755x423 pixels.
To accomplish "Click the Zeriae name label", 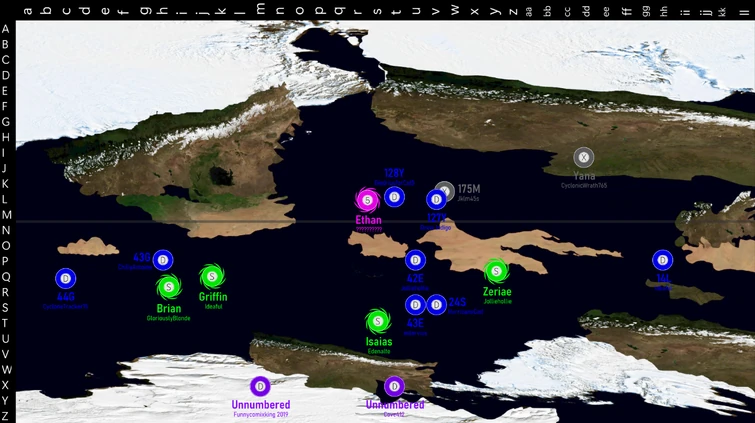I will [497, 291].
